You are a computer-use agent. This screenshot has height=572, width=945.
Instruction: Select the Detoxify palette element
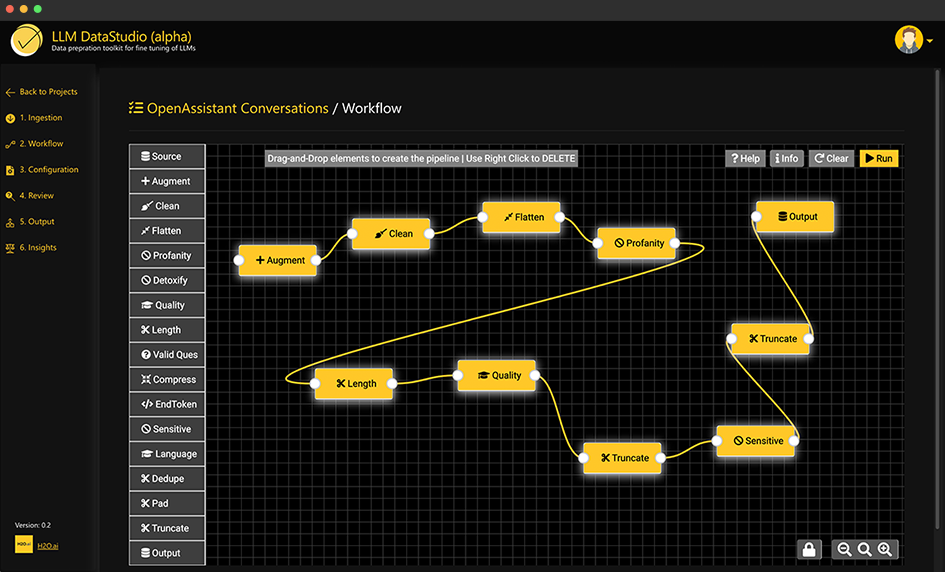pos(167,280)
